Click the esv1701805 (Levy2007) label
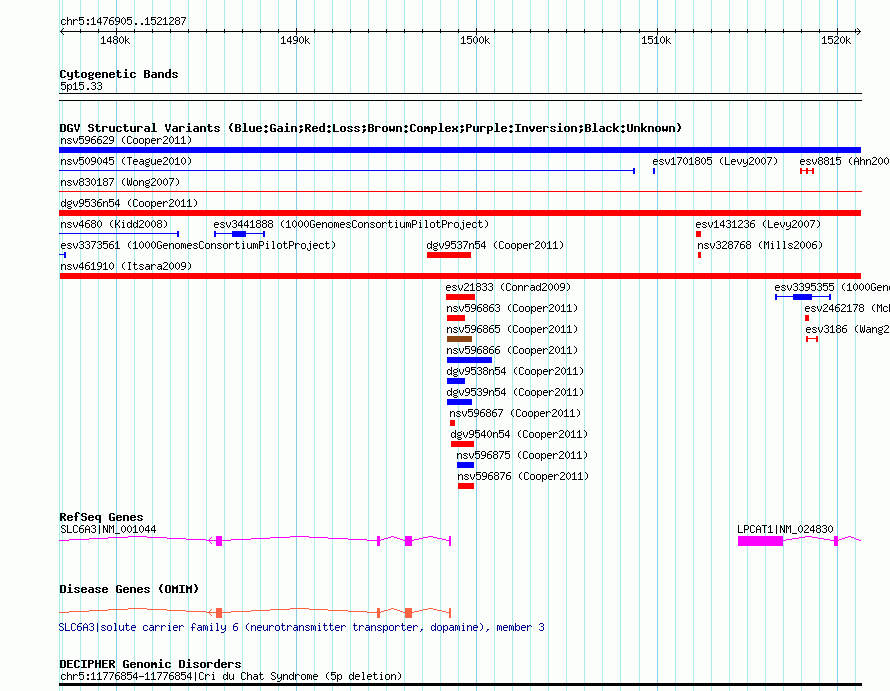 click(x=715, y=161)
